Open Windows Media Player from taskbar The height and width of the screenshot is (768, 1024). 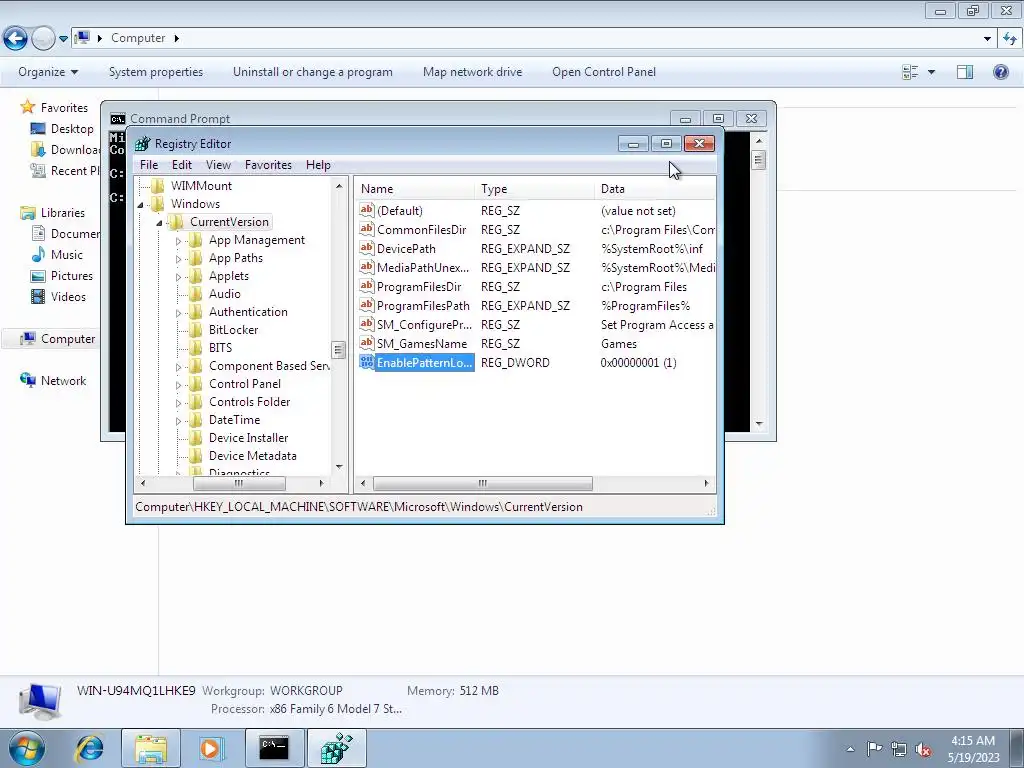tap(211, 748)
